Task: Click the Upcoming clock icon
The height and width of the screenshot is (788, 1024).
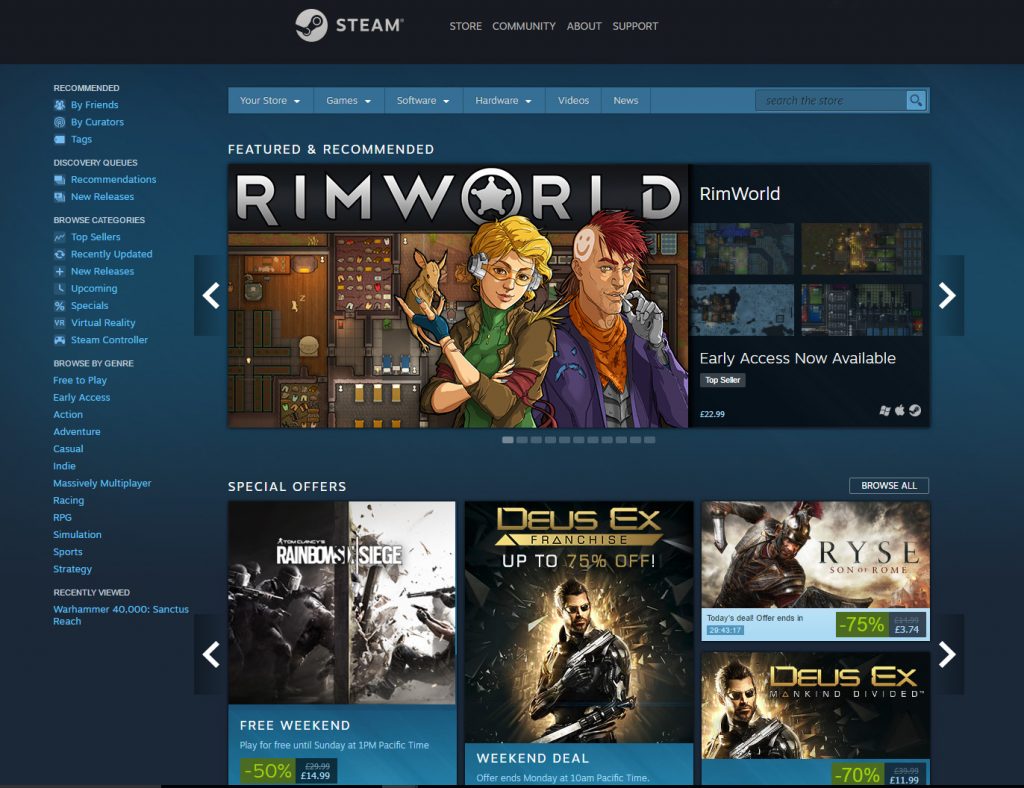Action: pos(59,289)
